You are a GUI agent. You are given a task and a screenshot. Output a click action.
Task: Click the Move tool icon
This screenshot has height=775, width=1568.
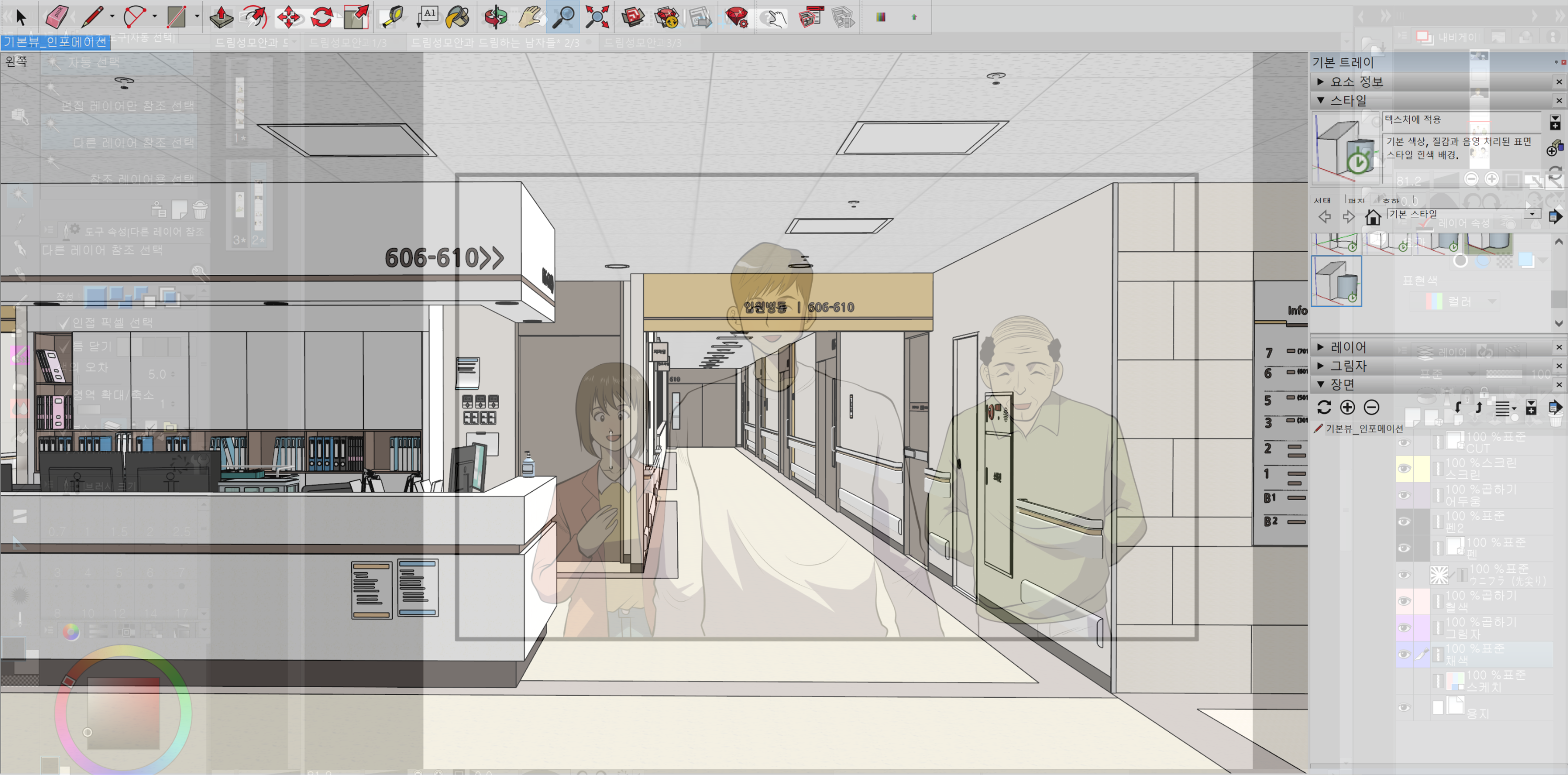tap(289, 17)
